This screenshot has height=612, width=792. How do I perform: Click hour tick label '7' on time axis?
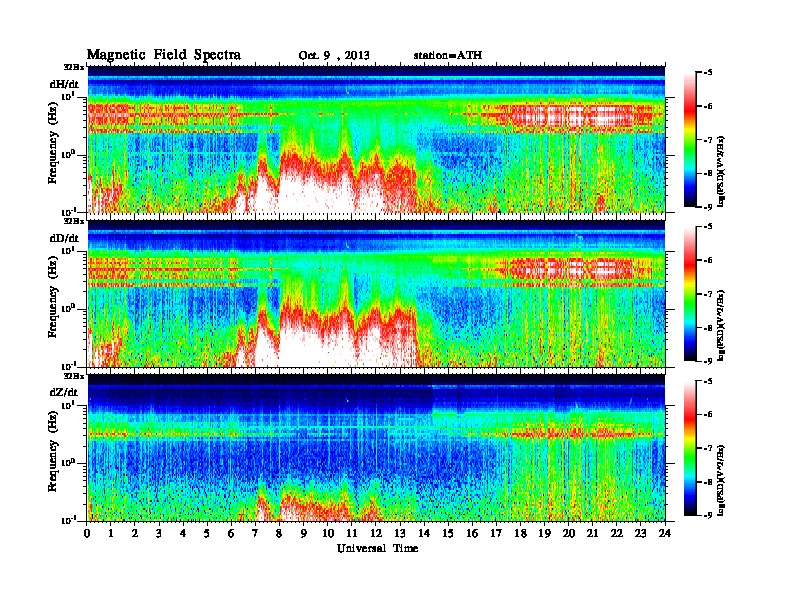pos(256,533)
